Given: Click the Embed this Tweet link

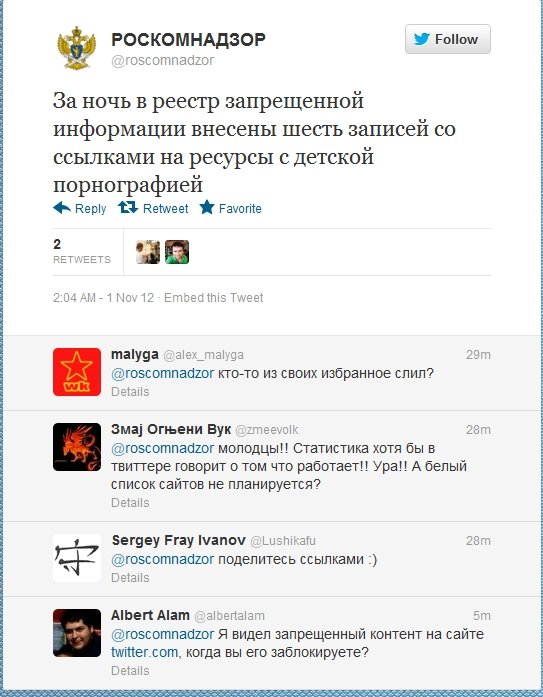Looking at the screenshot, I should 214,297.
